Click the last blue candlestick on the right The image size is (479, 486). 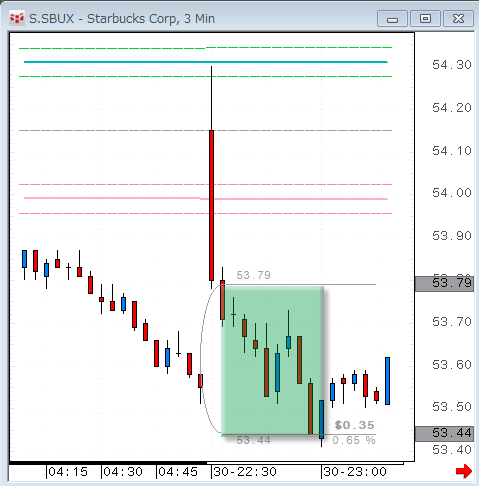click(387, 381)
